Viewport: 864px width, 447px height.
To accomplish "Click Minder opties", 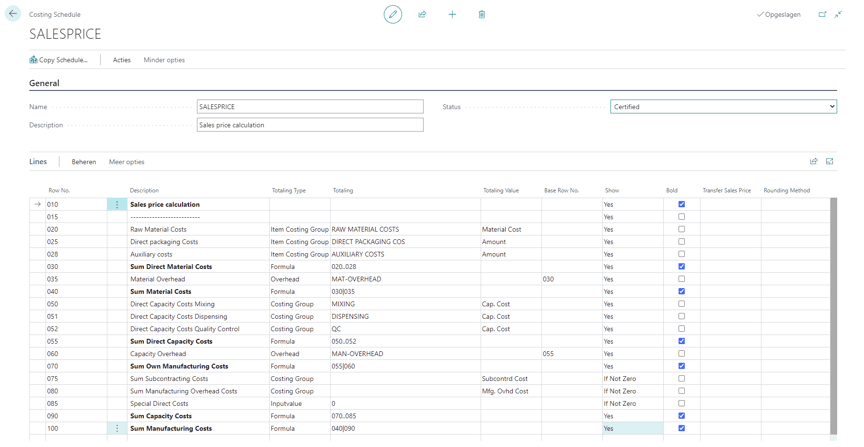I will coord(164,60).
